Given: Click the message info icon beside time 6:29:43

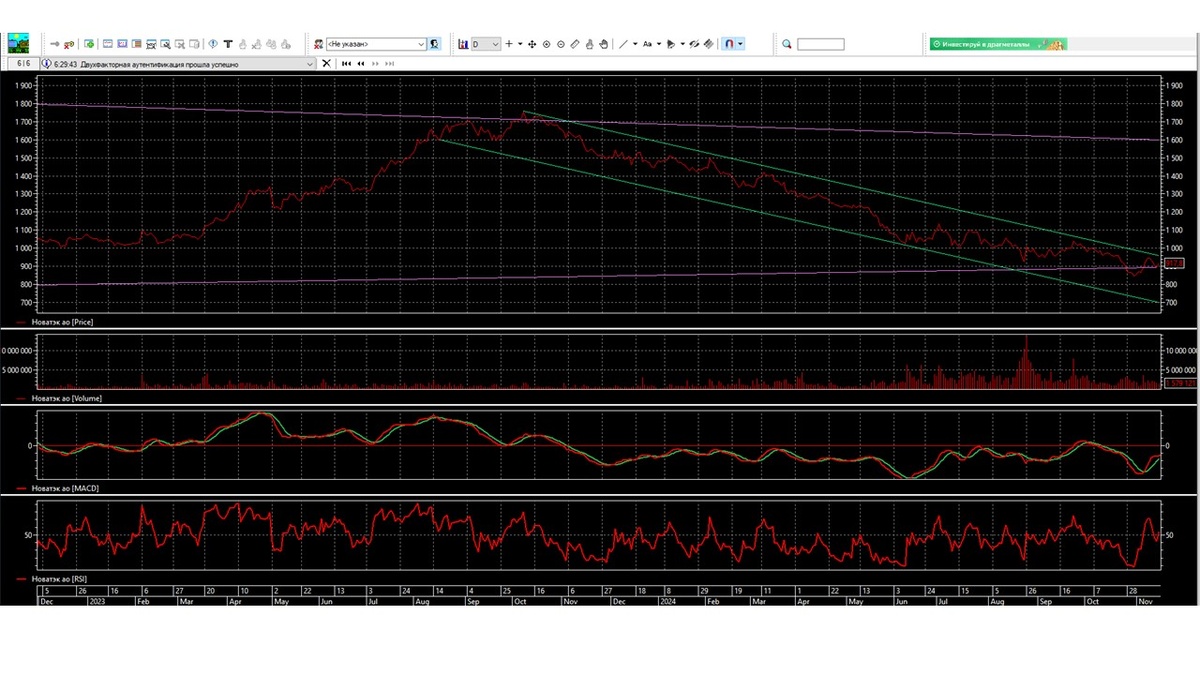Looking at the screenshot, I should [x=47, y=63].
